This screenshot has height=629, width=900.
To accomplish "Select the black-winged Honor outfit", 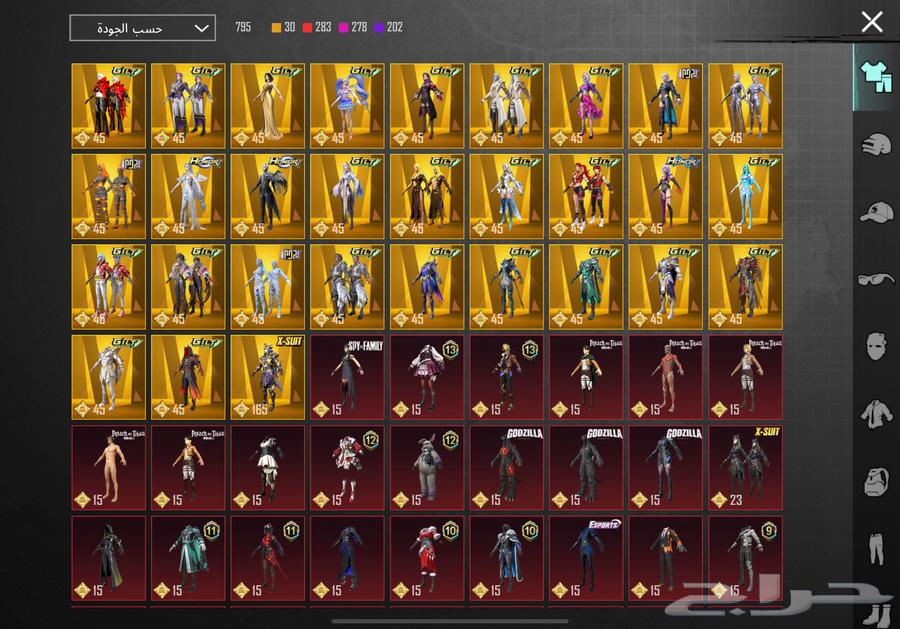I will click(268, 196).
